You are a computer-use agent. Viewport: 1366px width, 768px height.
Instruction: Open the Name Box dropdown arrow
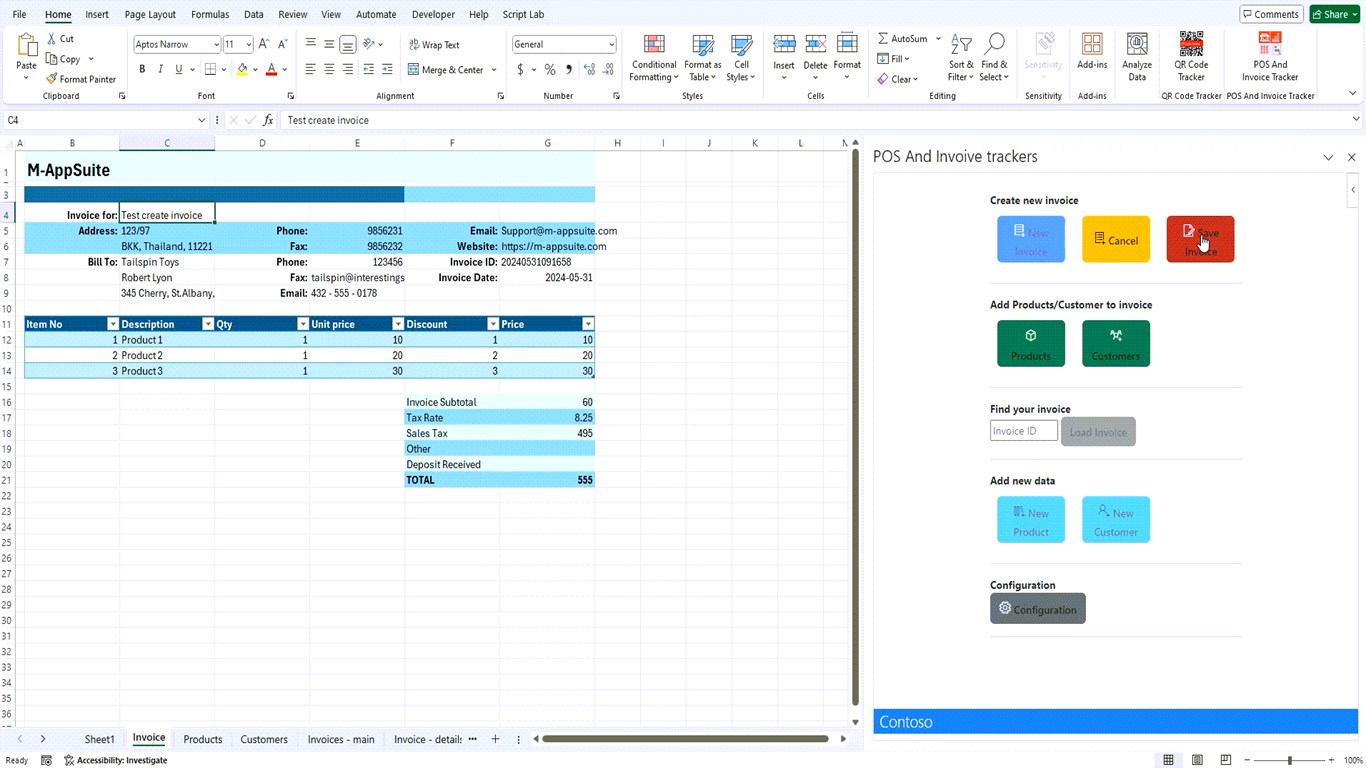201,120
